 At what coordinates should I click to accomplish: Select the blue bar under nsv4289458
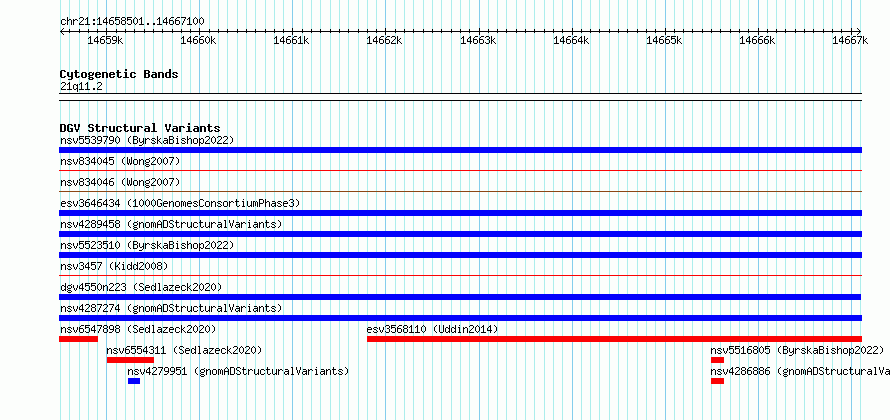[x=460, y=234]
